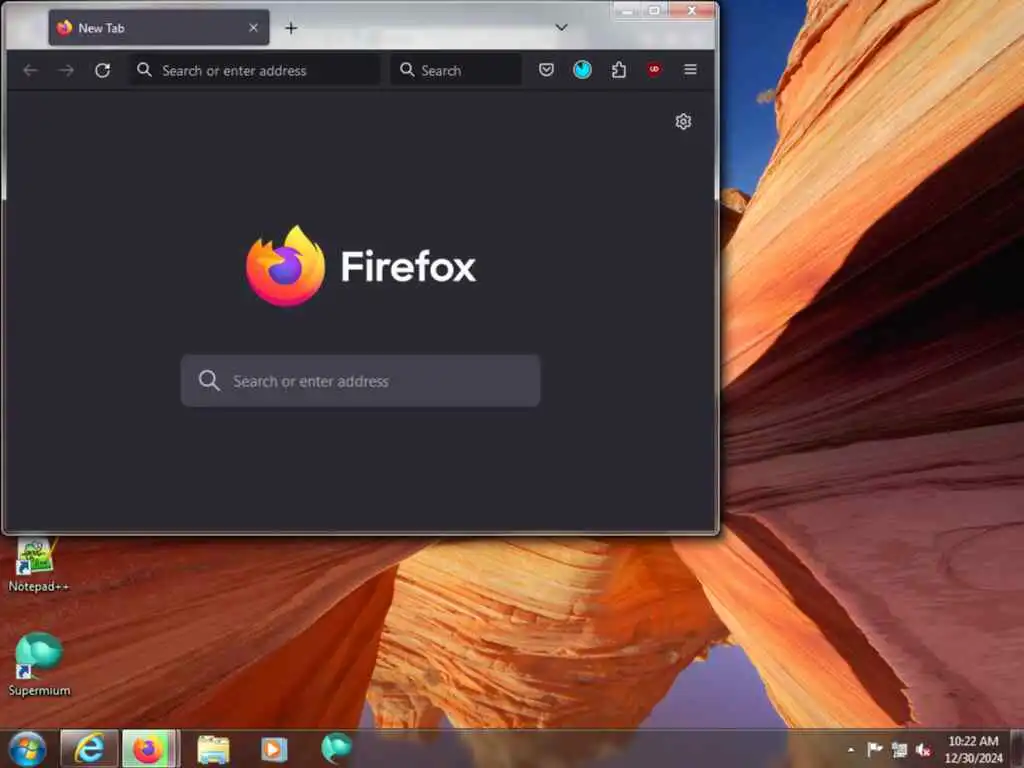This screenshot has height=768, width=1024.
Task: Open the new tab personalize gear icon
Action: point(683,121)
